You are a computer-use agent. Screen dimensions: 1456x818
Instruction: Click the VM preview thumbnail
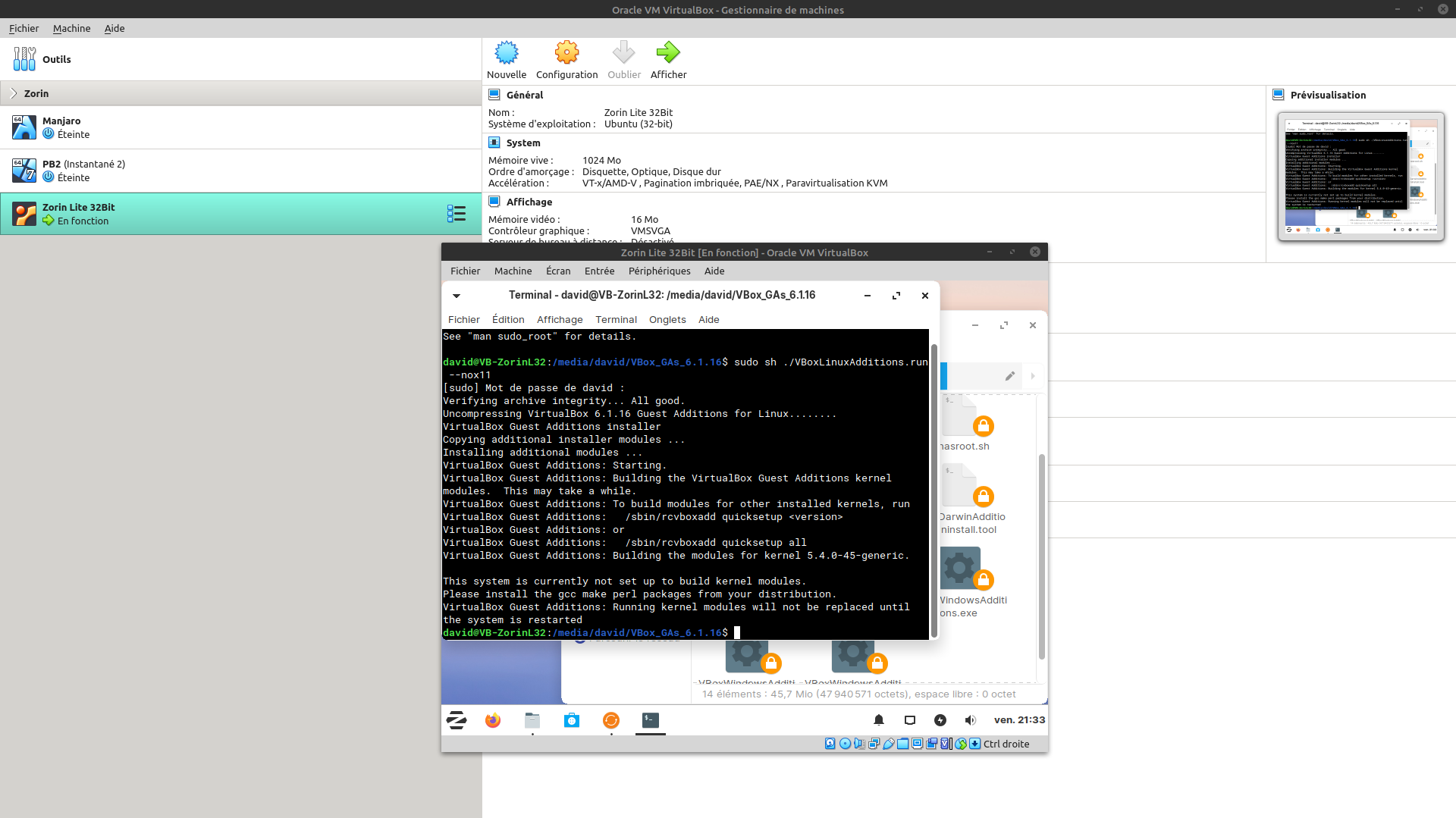pos(1360,177)
